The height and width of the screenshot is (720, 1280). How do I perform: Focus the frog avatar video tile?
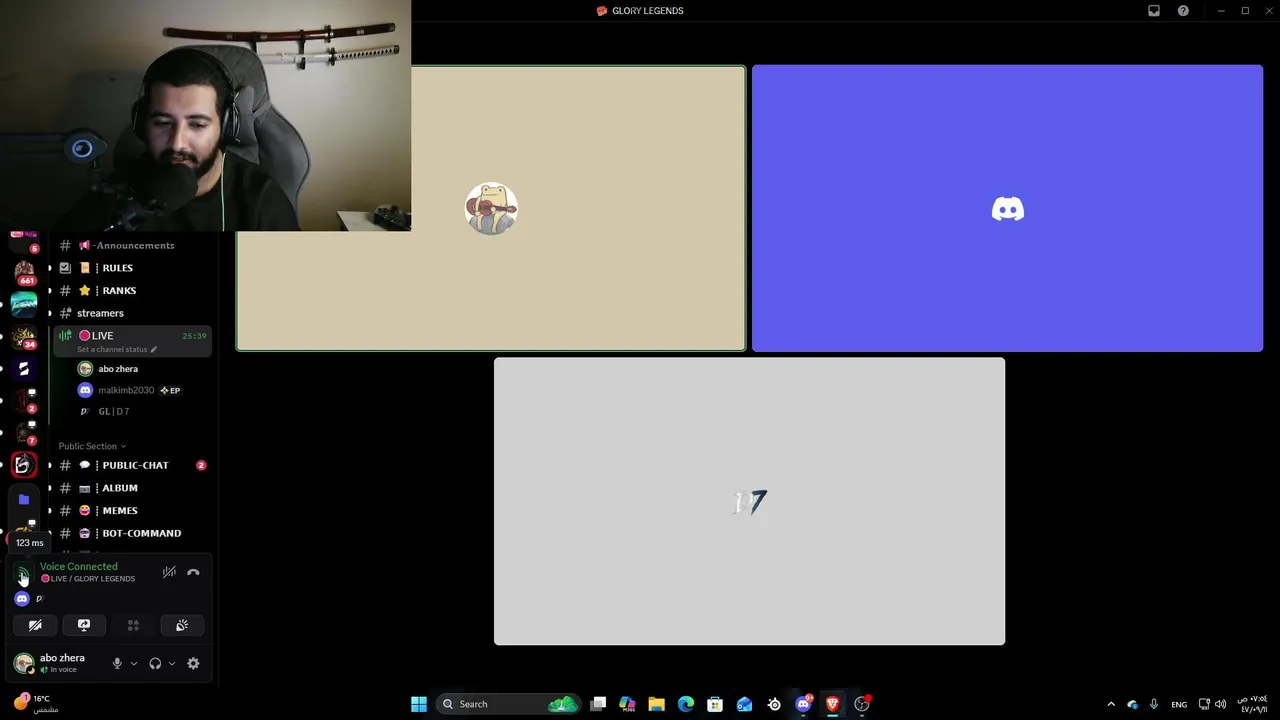pos(491,208)
